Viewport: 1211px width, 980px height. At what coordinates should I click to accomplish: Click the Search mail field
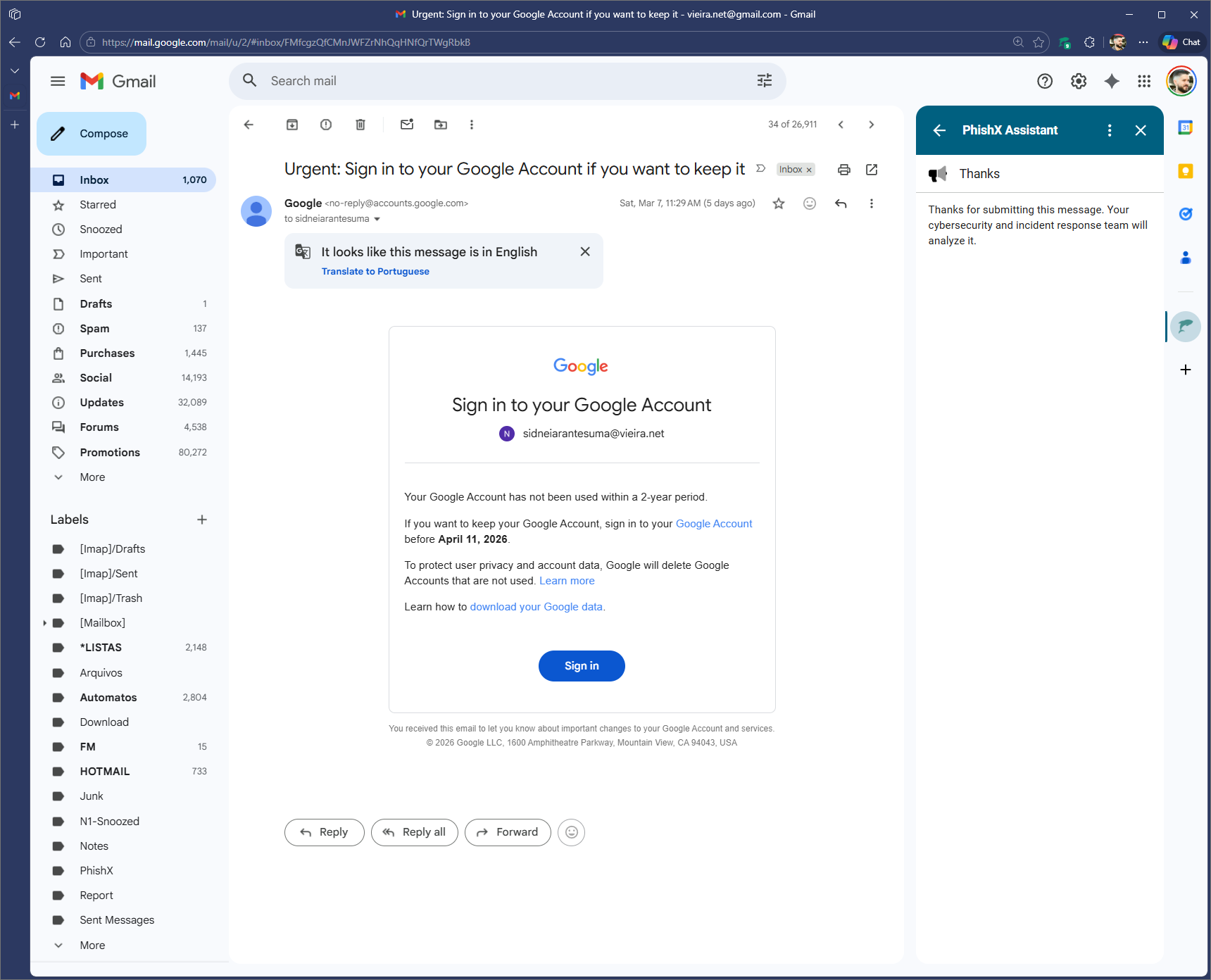coord(493,80)
